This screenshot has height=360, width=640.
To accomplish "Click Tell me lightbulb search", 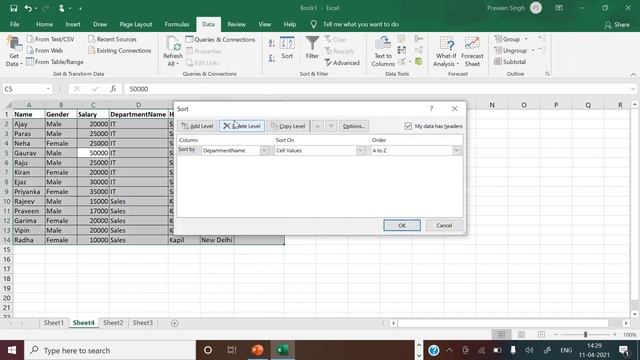I will 313,24.
